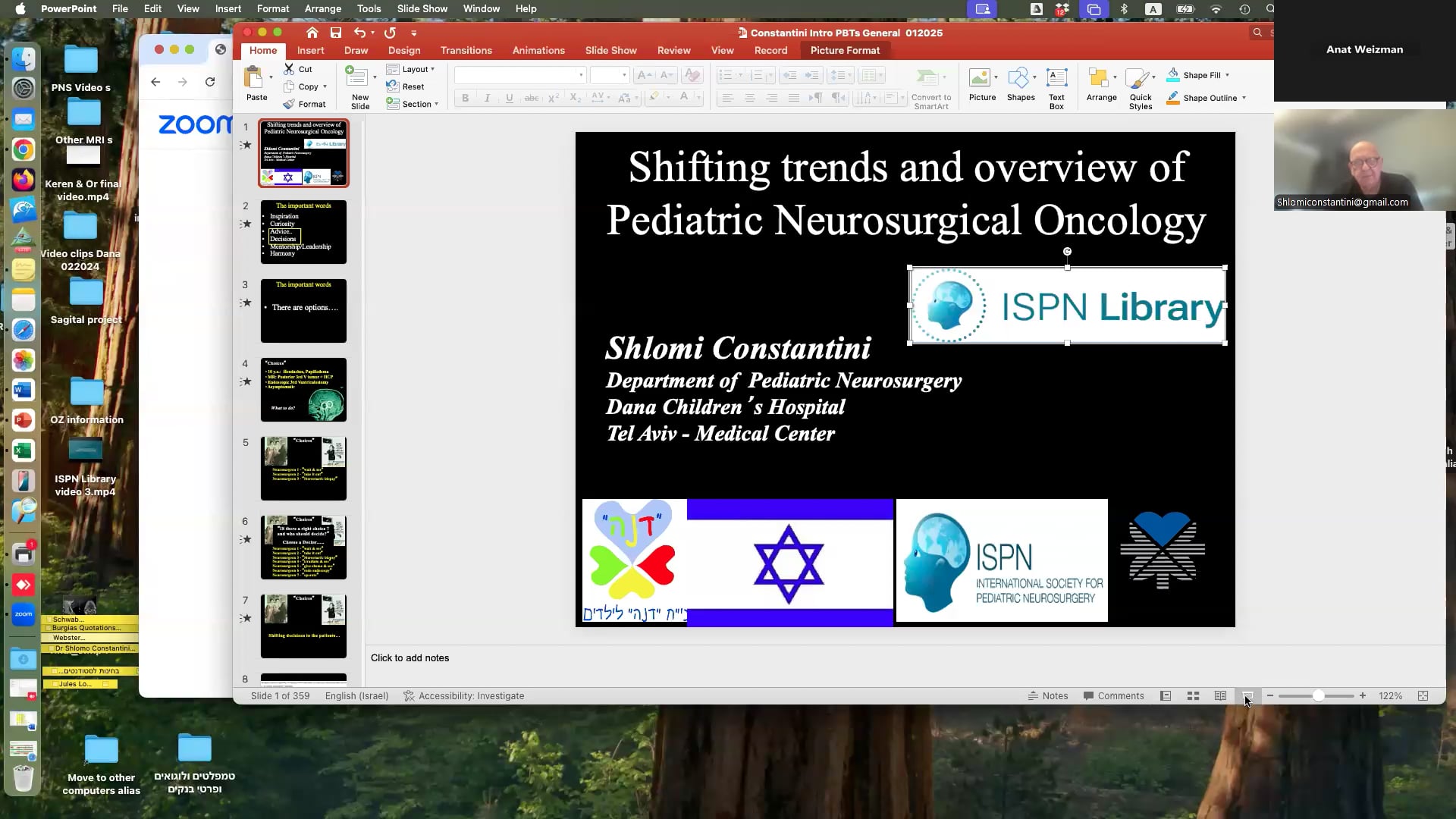Switch to Reading view in status bar

click(1220, 696)
